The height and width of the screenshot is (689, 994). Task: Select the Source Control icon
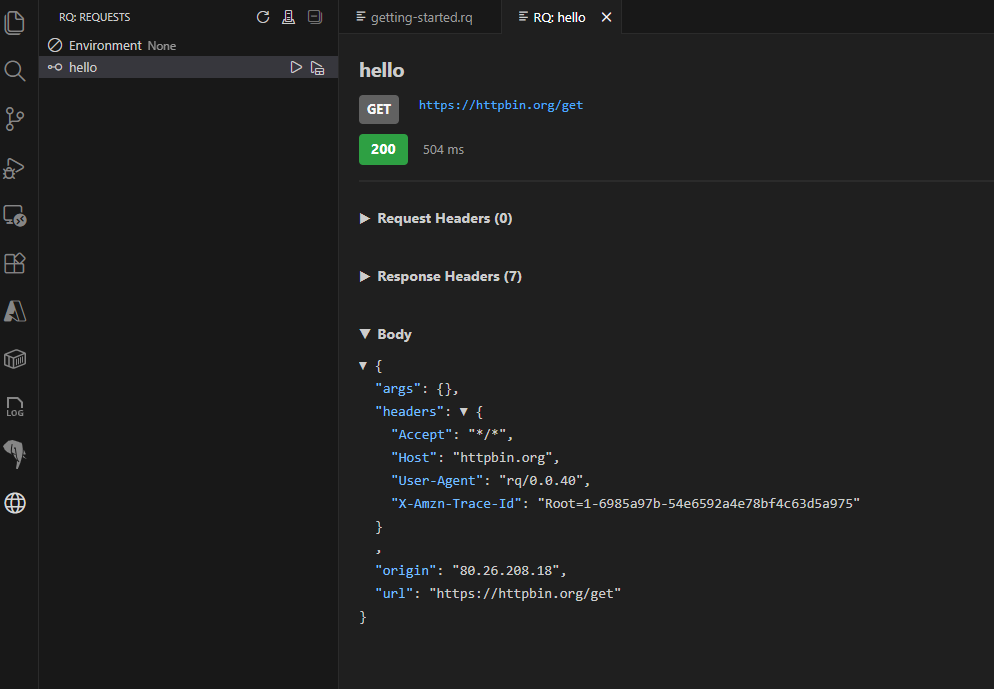[x=15, y=119]
